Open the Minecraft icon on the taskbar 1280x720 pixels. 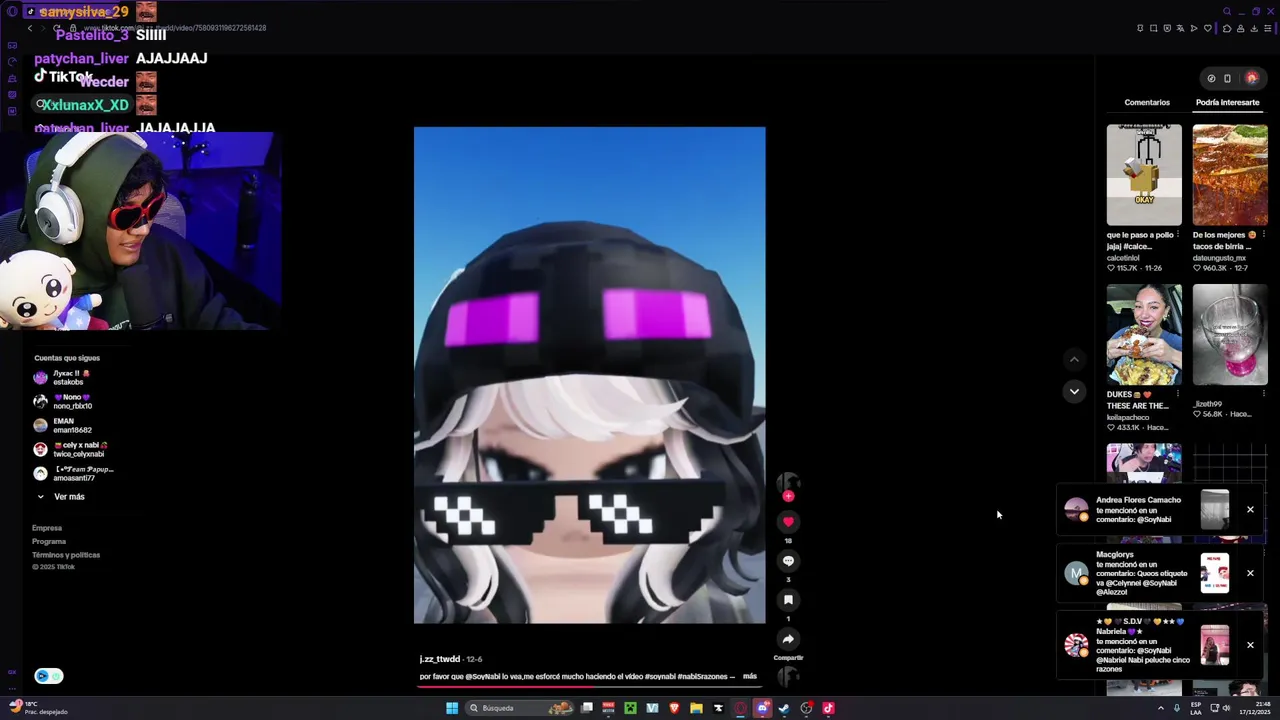click(x=630, y=708)
